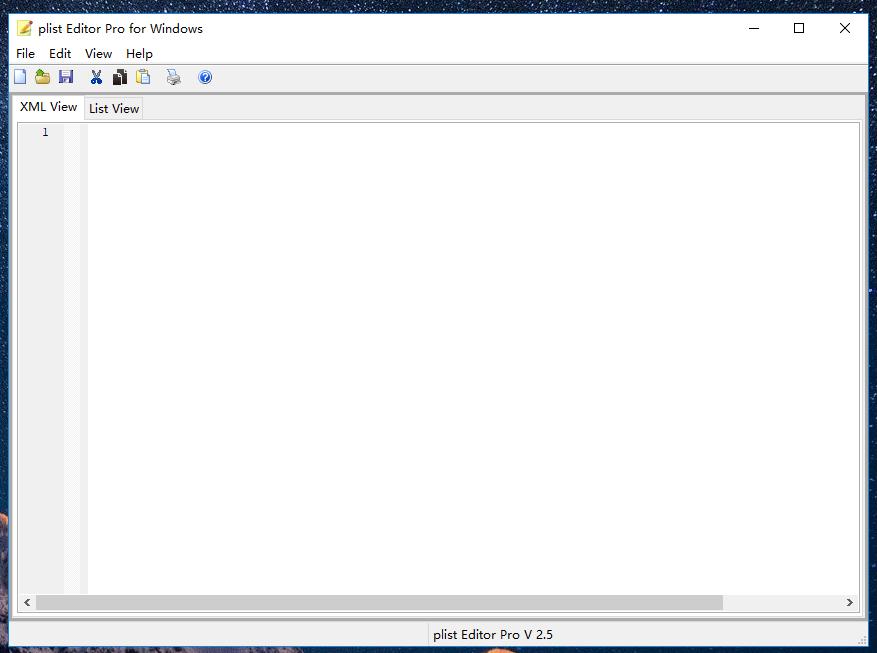The image size is (877, 653).
Task: Click the Copy toolbar icon
Action: tap(120, 77)
